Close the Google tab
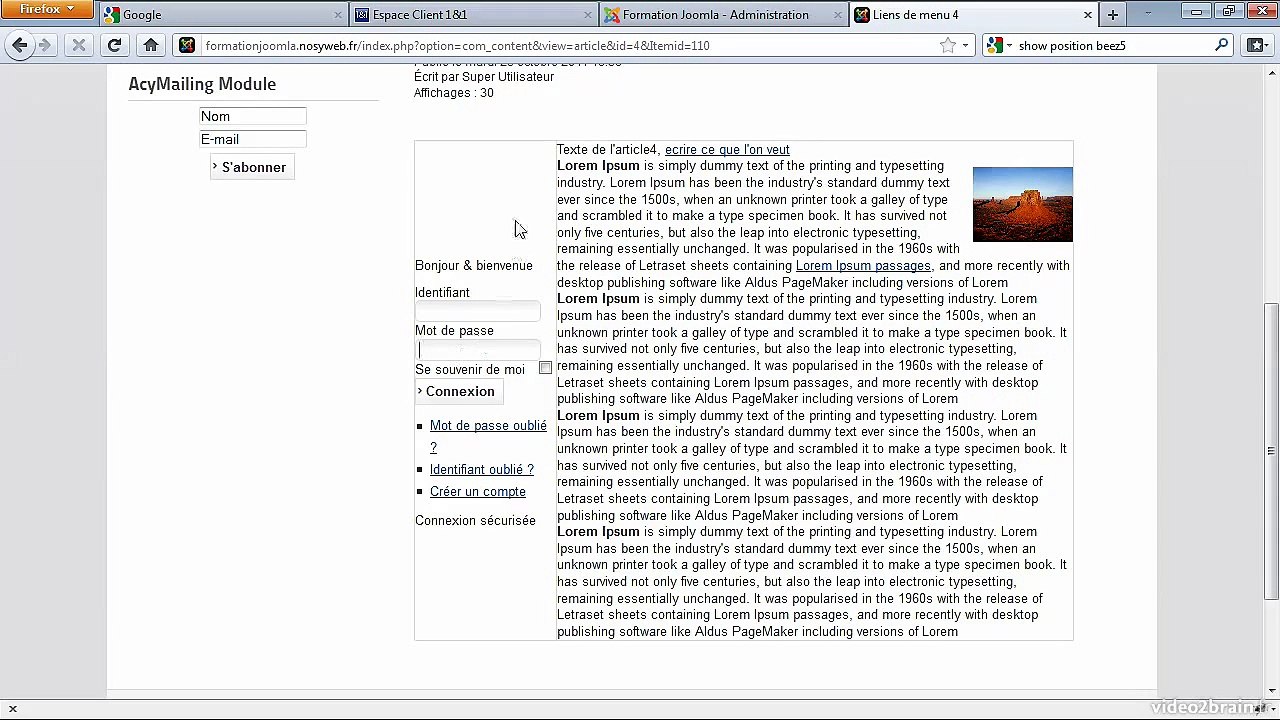Screen dimensions: 1280x720 [338, 15]
